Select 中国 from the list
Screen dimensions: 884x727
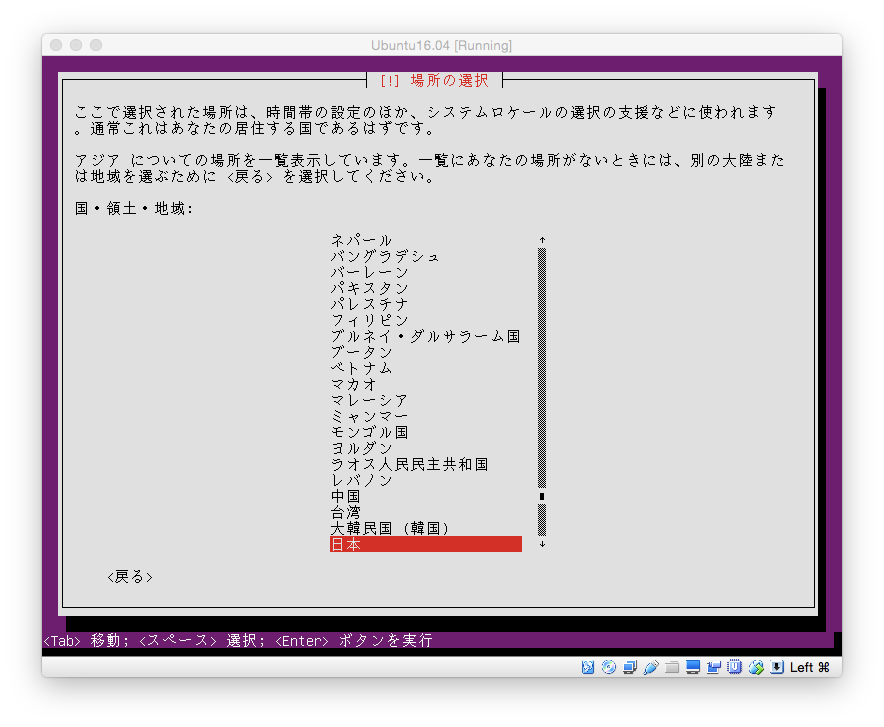[346, 496]
